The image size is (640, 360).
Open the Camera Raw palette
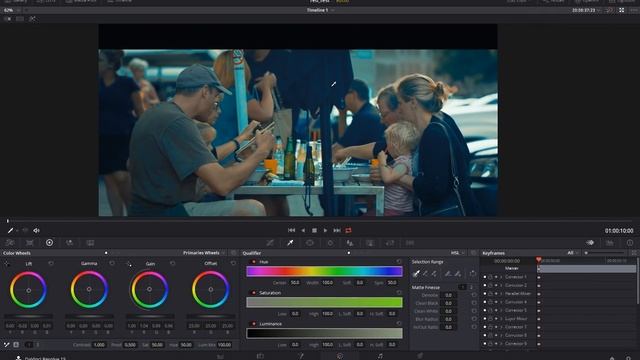pos(10,243)
